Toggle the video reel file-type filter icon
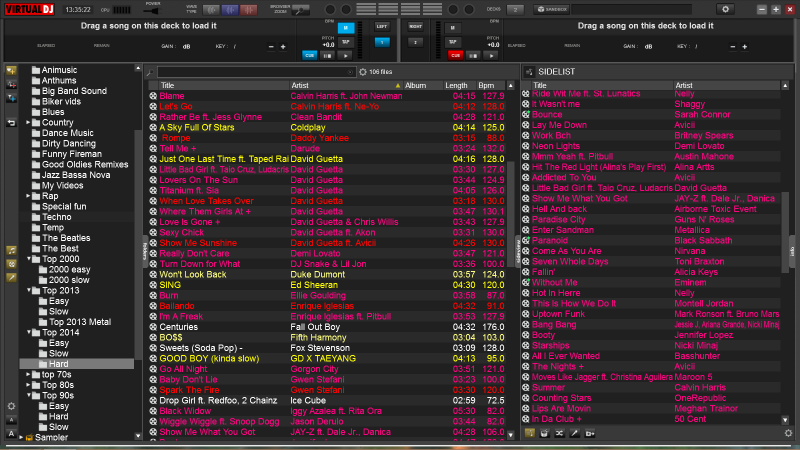 coord(11,264)
